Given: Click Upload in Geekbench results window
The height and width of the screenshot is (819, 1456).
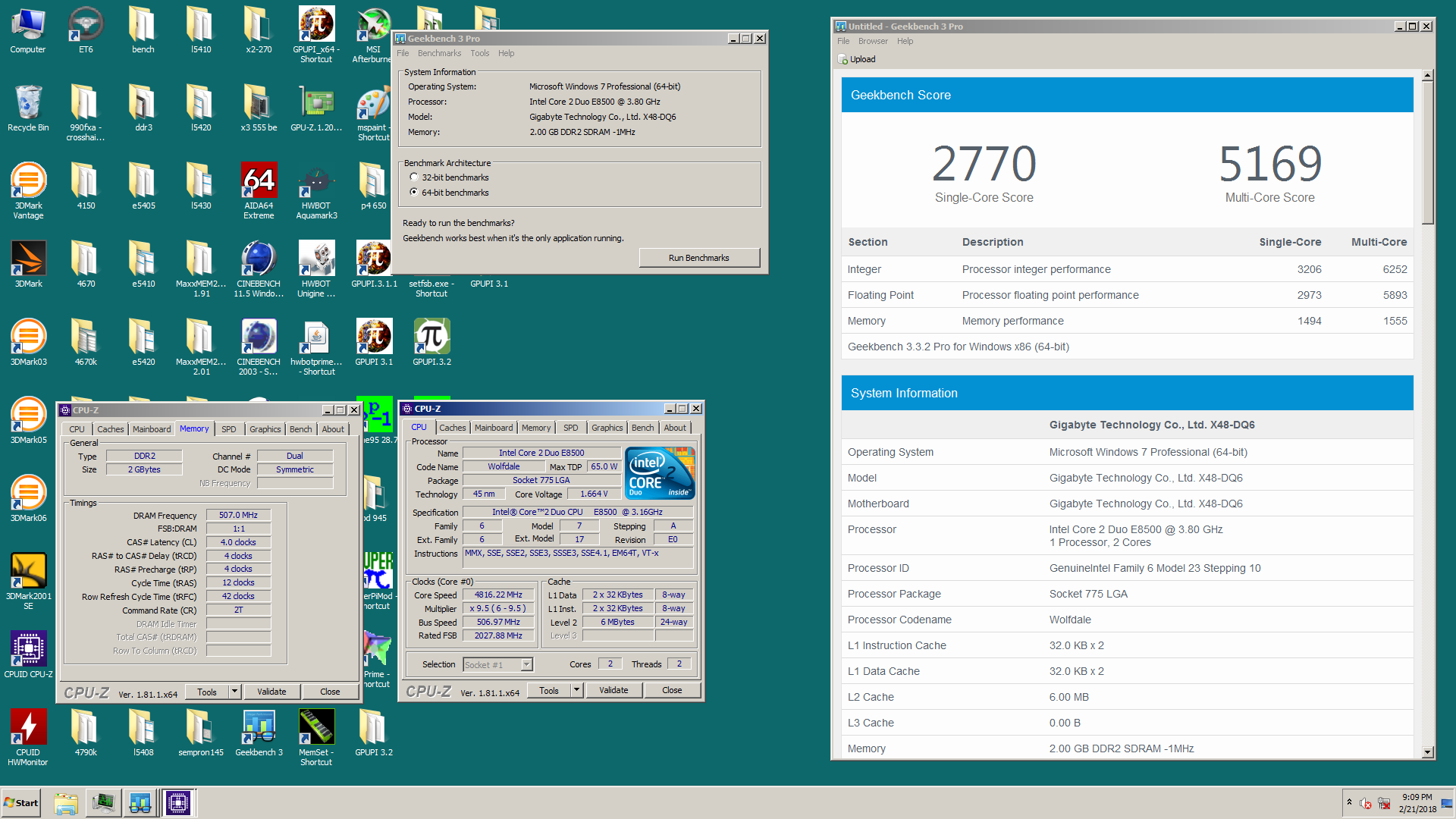Looking at the screenshot, I should point(857,59).
